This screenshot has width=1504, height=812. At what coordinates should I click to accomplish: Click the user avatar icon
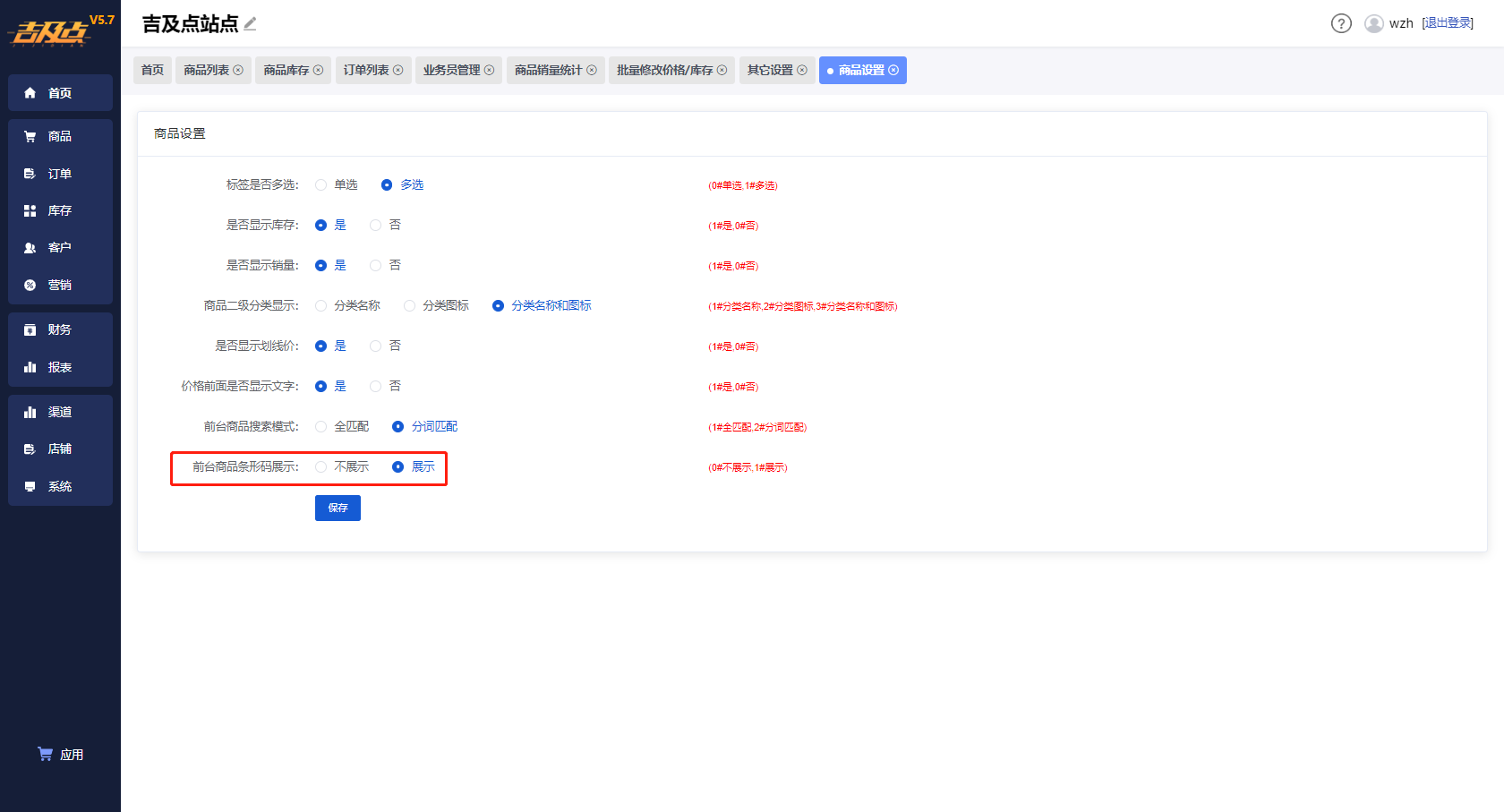pos(1374,23)
